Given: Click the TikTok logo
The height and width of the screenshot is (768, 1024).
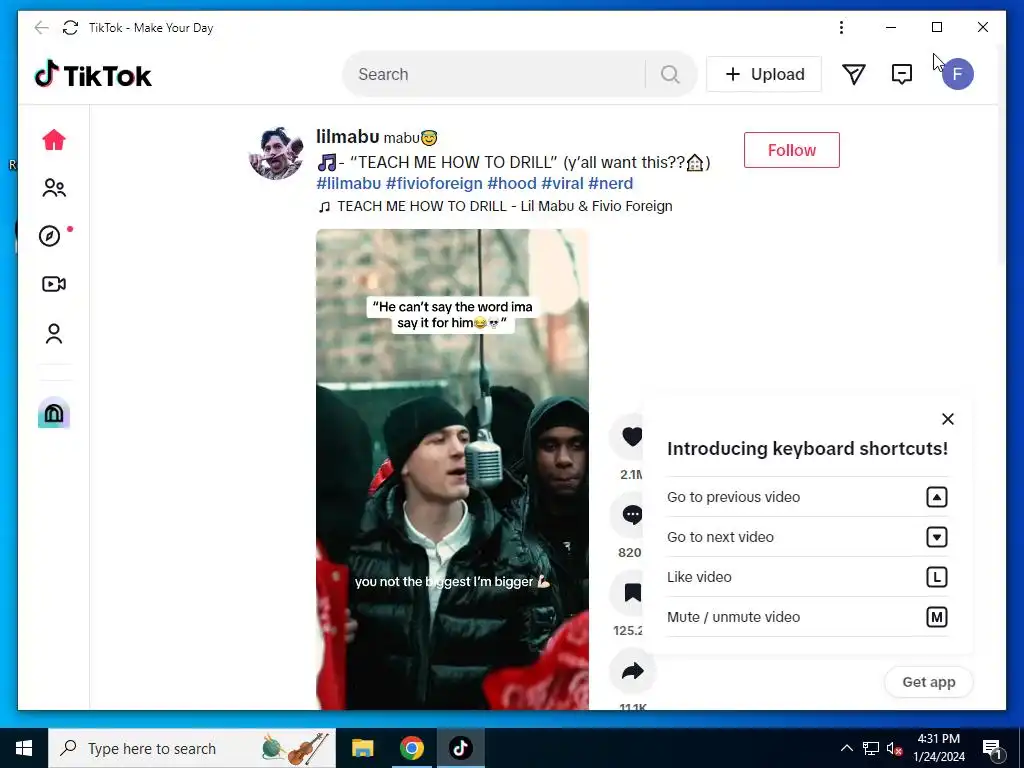Looking at the screenshot, I should click(x=93, y=75).
